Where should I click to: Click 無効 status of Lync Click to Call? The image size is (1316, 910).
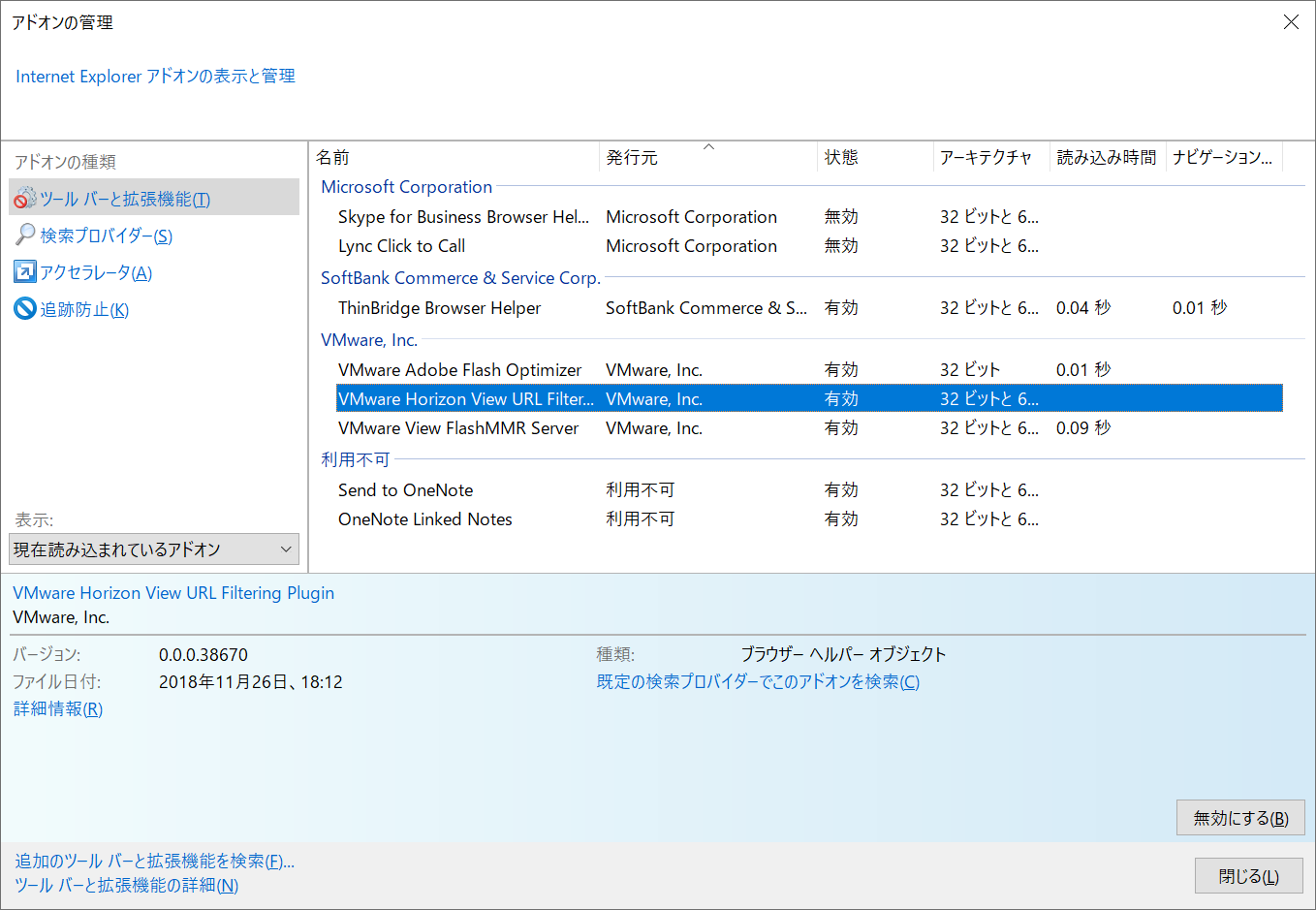[841, 246]
